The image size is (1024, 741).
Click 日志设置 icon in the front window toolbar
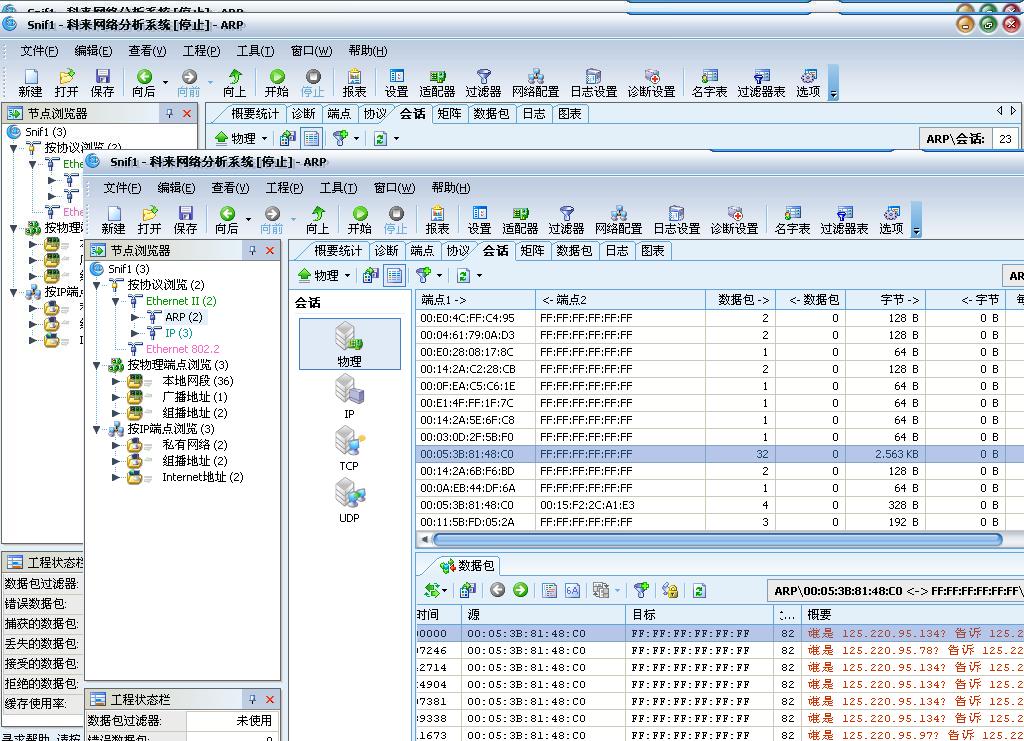(x=676, y=220)
